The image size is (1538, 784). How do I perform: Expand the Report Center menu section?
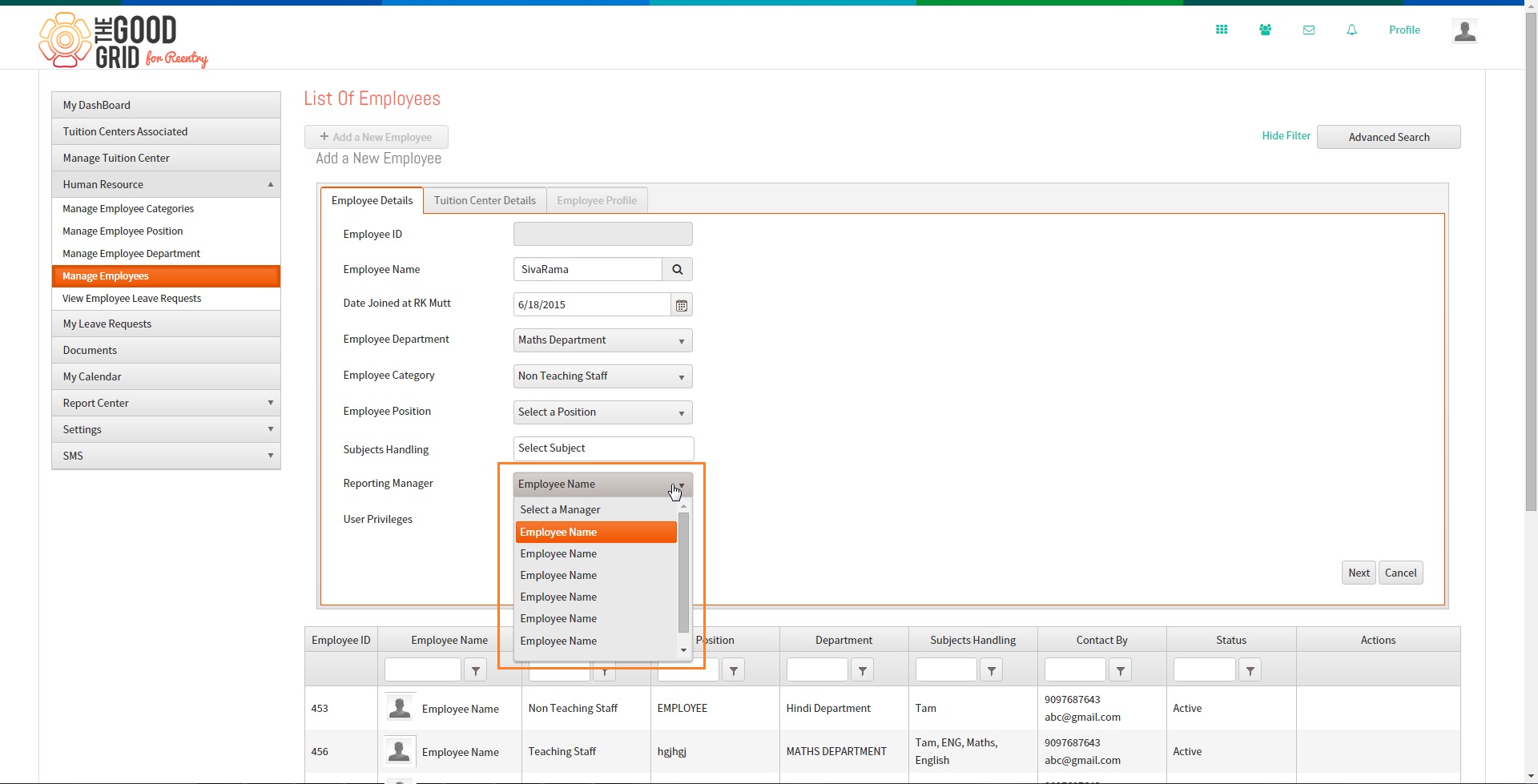pyautogui.click(x=166, y=403)
